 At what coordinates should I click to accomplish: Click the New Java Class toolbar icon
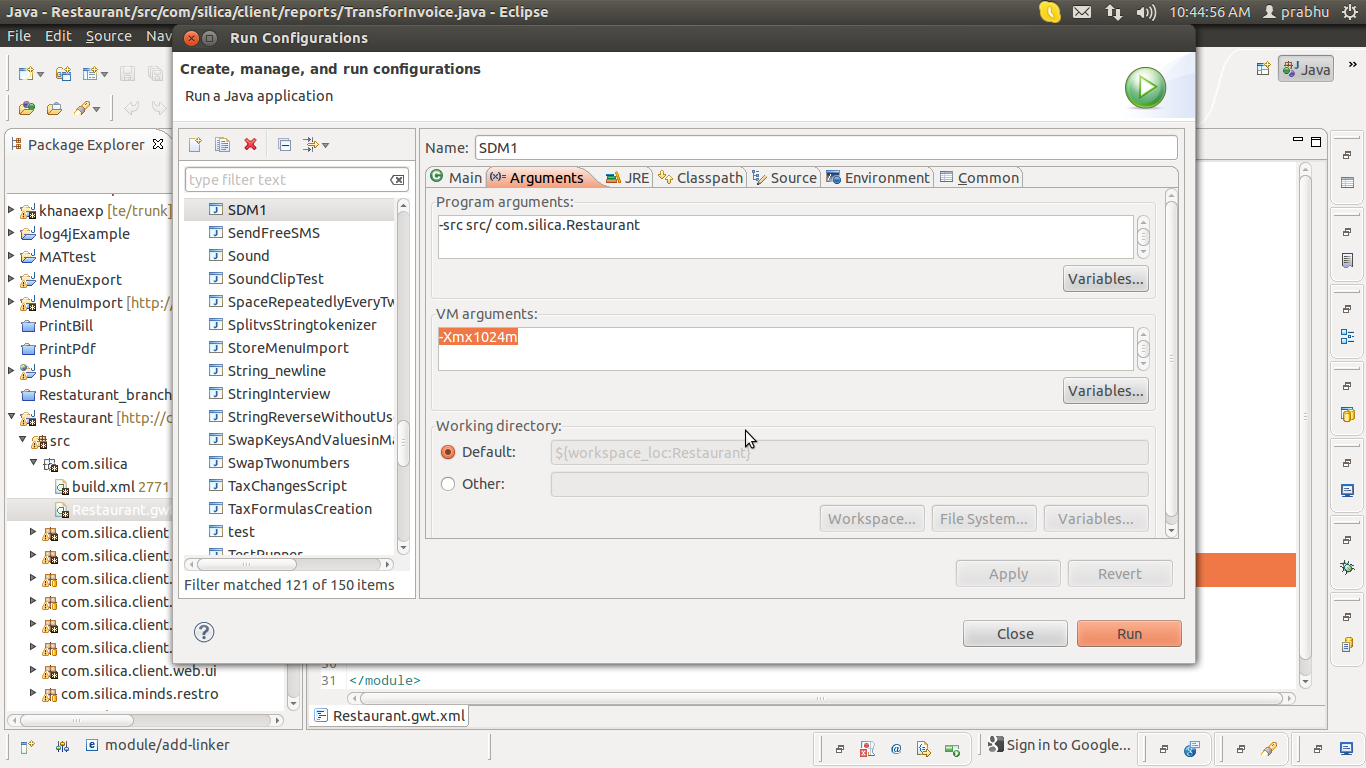click(x=91, y=73)
